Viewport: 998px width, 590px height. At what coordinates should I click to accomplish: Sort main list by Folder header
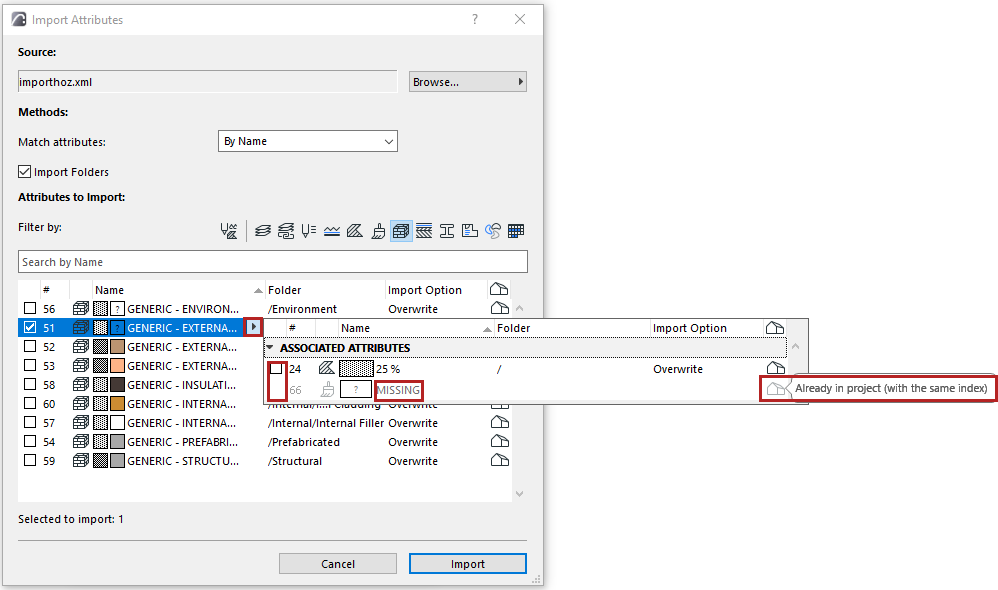pos(285,290)
